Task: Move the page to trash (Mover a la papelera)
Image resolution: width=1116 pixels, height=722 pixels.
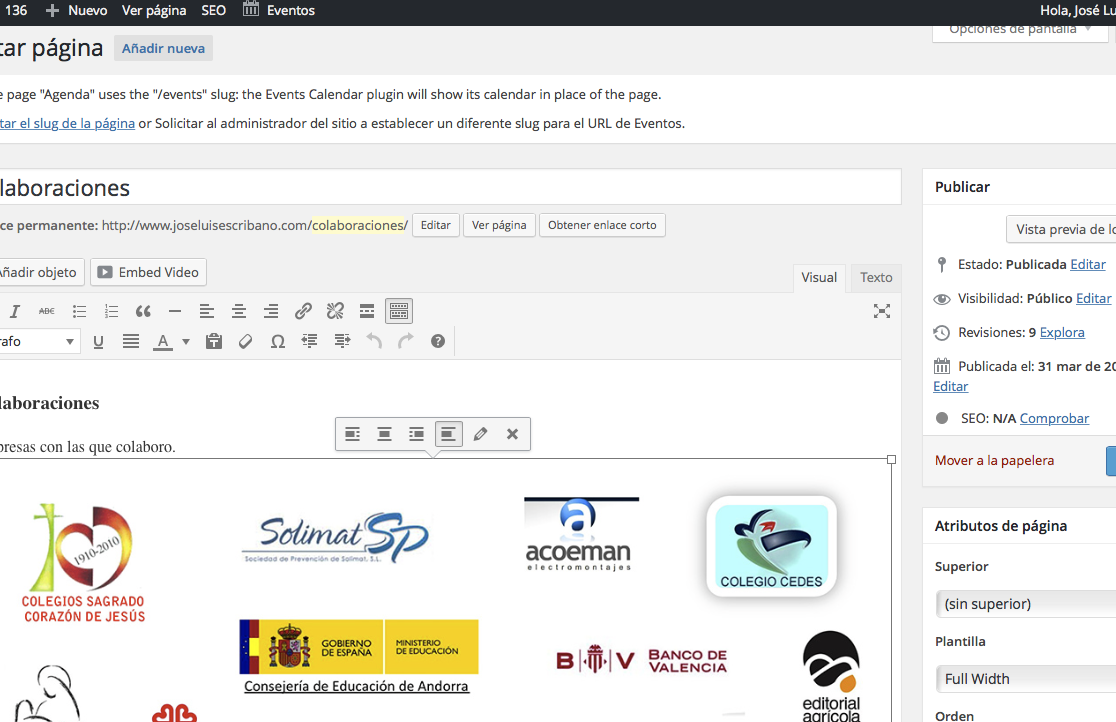Action: 994,461
